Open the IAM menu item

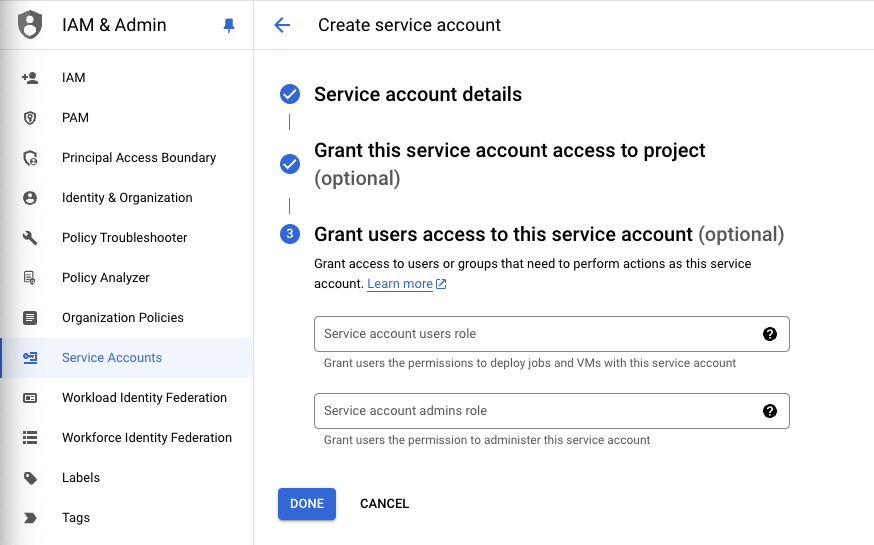127,77
